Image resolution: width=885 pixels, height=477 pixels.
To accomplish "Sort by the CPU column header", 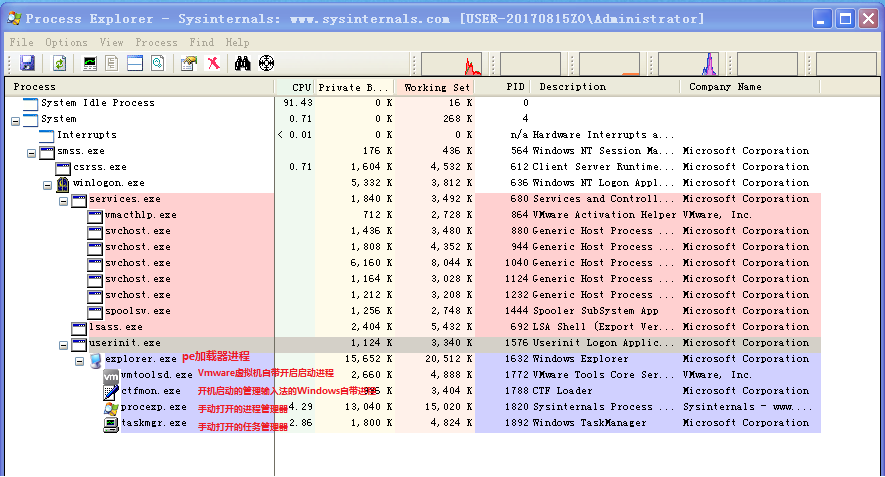I will (x=295, y=87).
